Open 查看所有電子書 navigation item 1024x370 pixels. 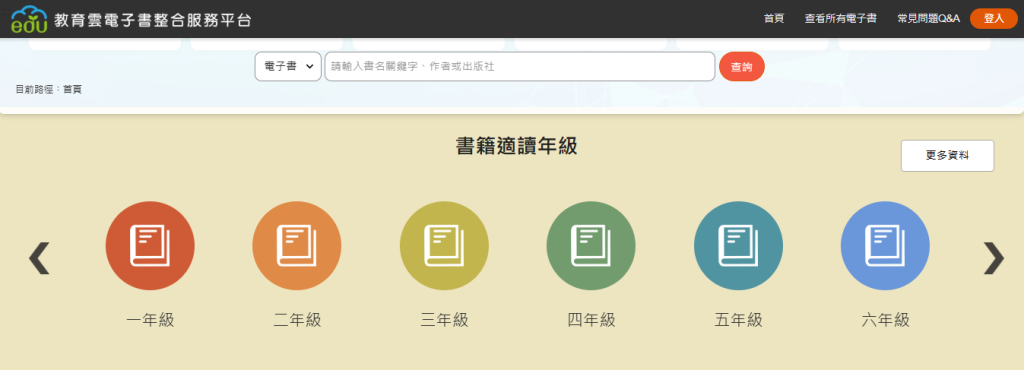(x=840, y=19)
